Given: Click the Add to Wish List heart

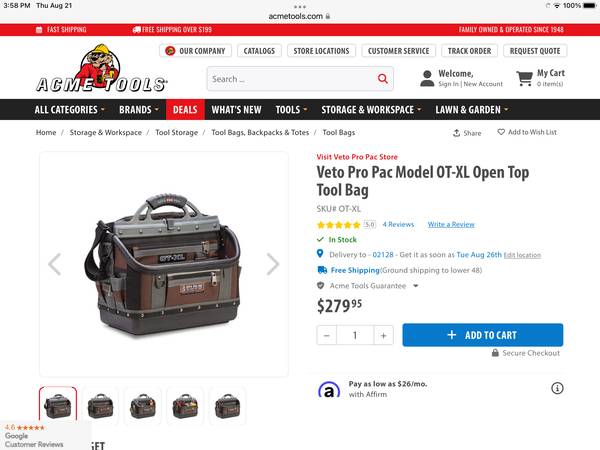Looking at the screenshot, I should [501, 132].
